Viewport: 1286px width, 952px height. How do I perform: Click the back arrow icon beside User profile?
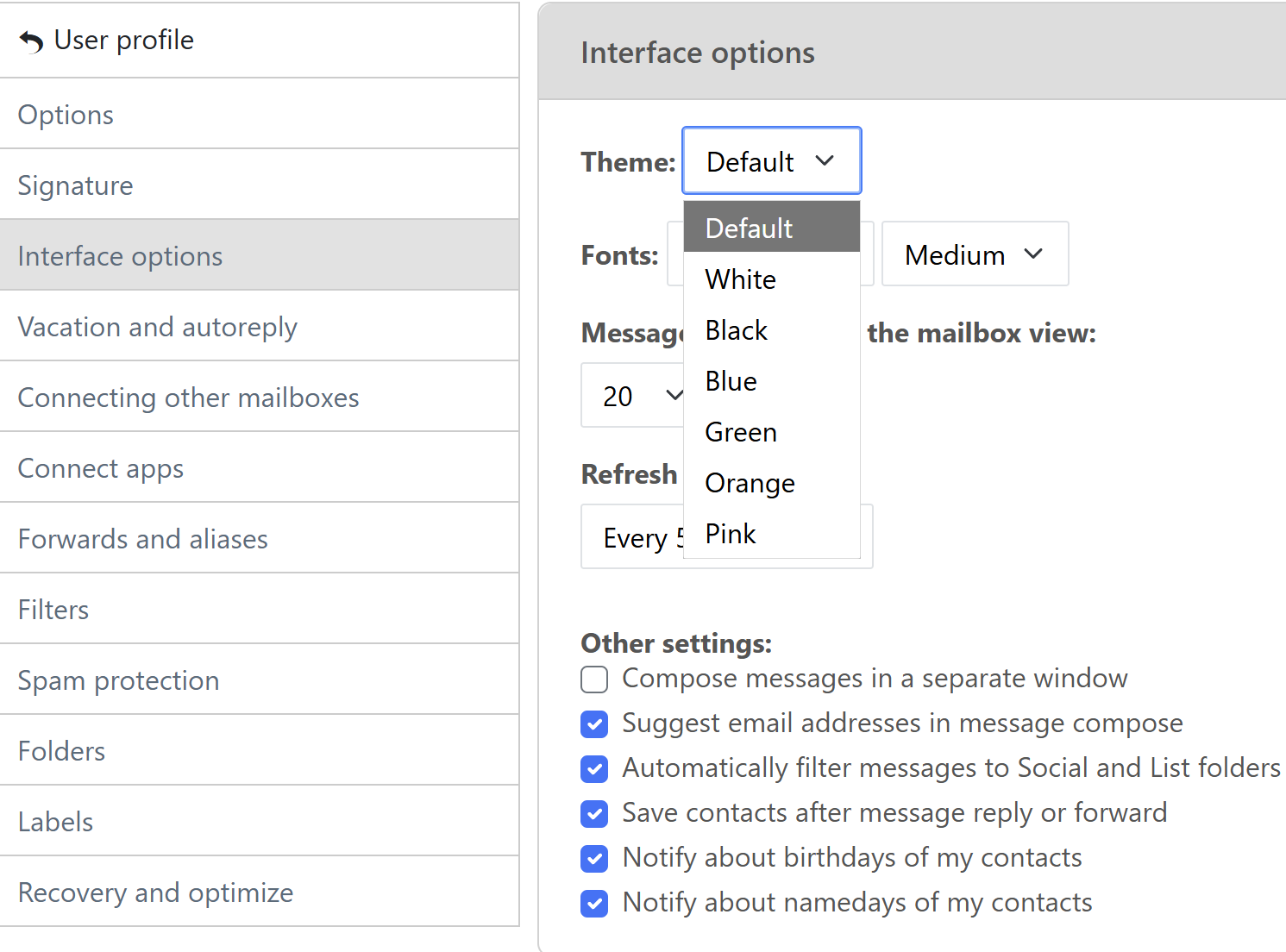point(31,41)
